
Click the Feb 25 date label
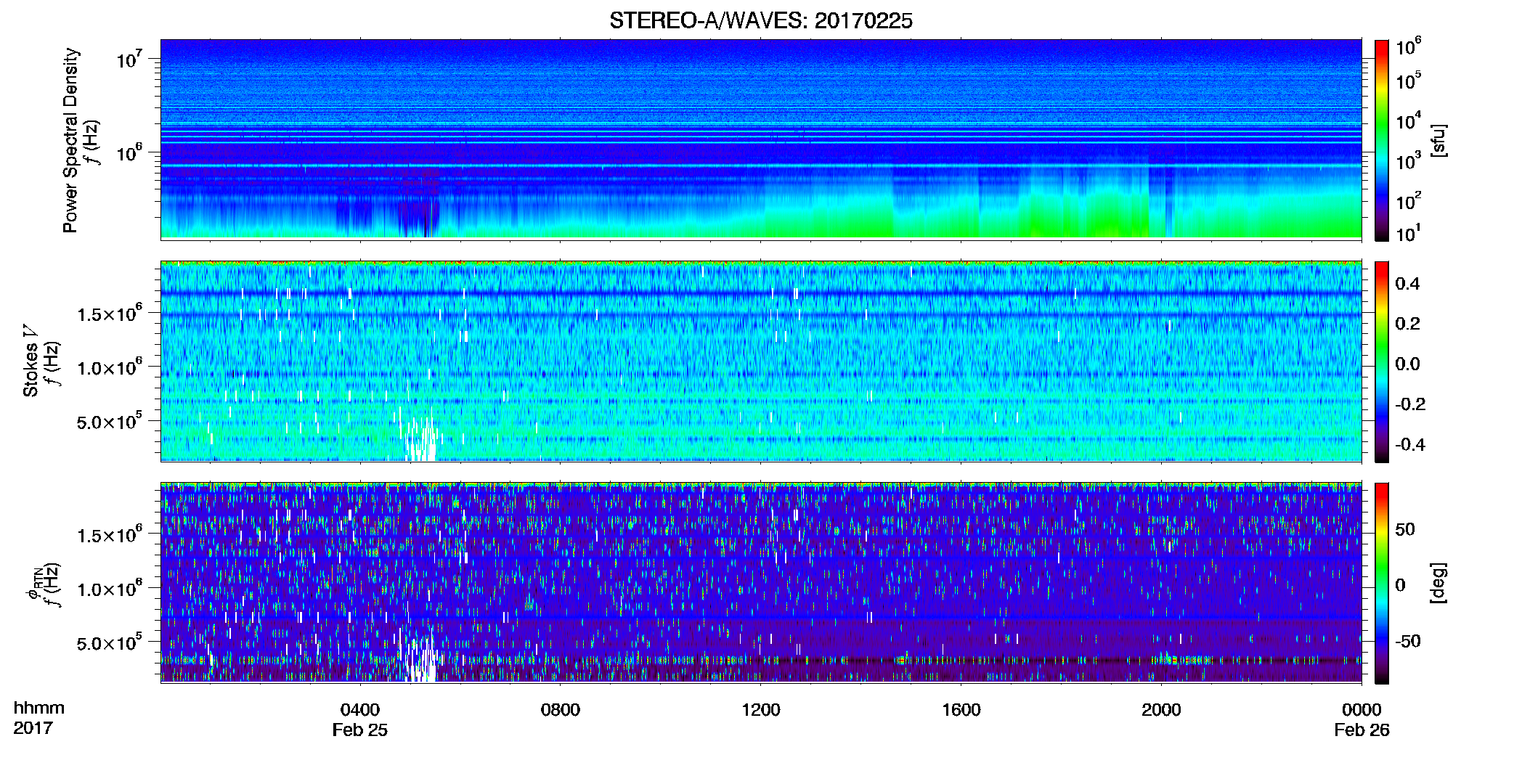click(x=360, y=730)
